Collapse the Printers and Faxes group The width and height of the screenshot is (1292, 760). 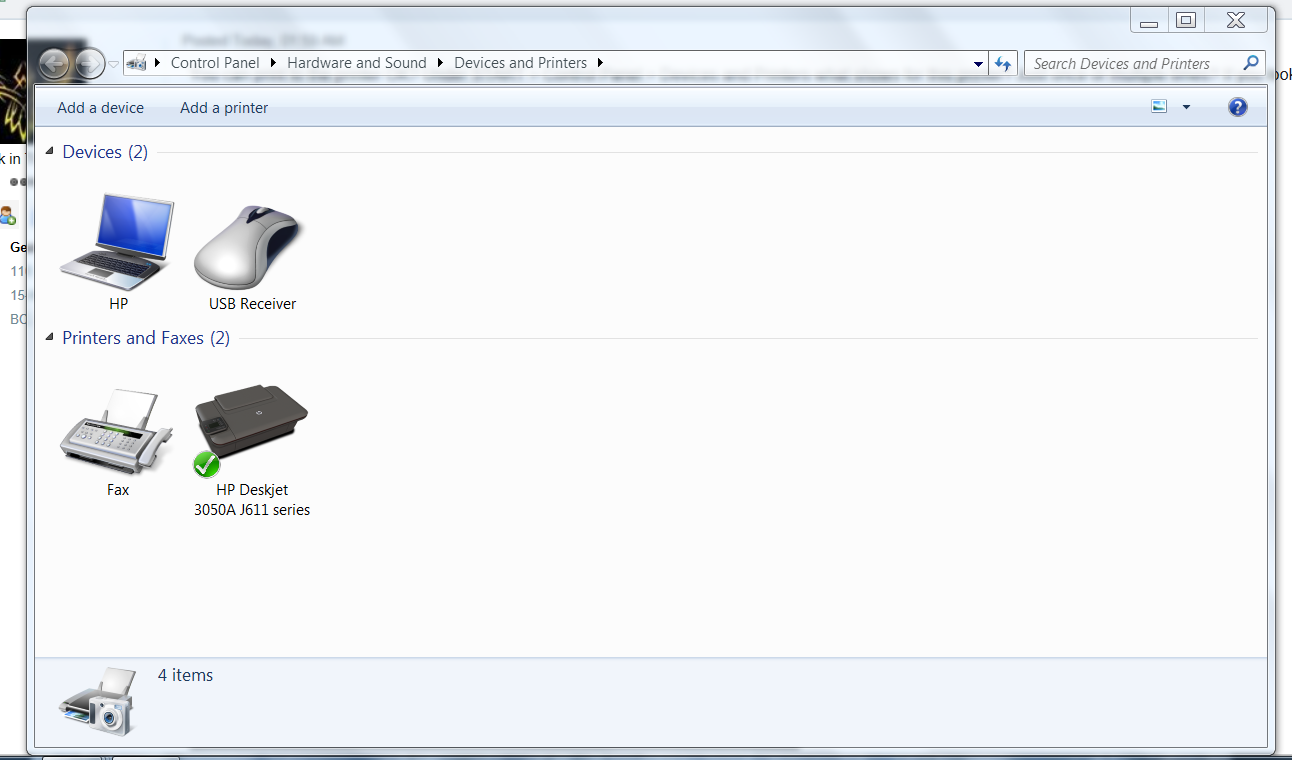49,338
